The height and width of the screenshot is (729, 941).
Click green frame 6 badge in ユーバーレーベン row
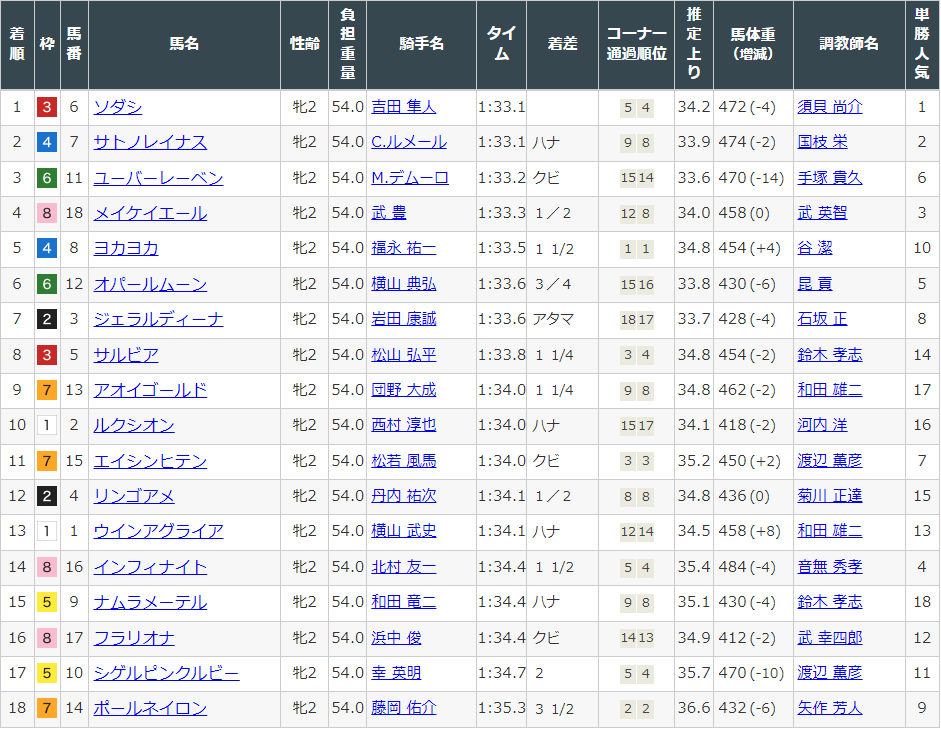pyautogui.click(x=47, y=178)
